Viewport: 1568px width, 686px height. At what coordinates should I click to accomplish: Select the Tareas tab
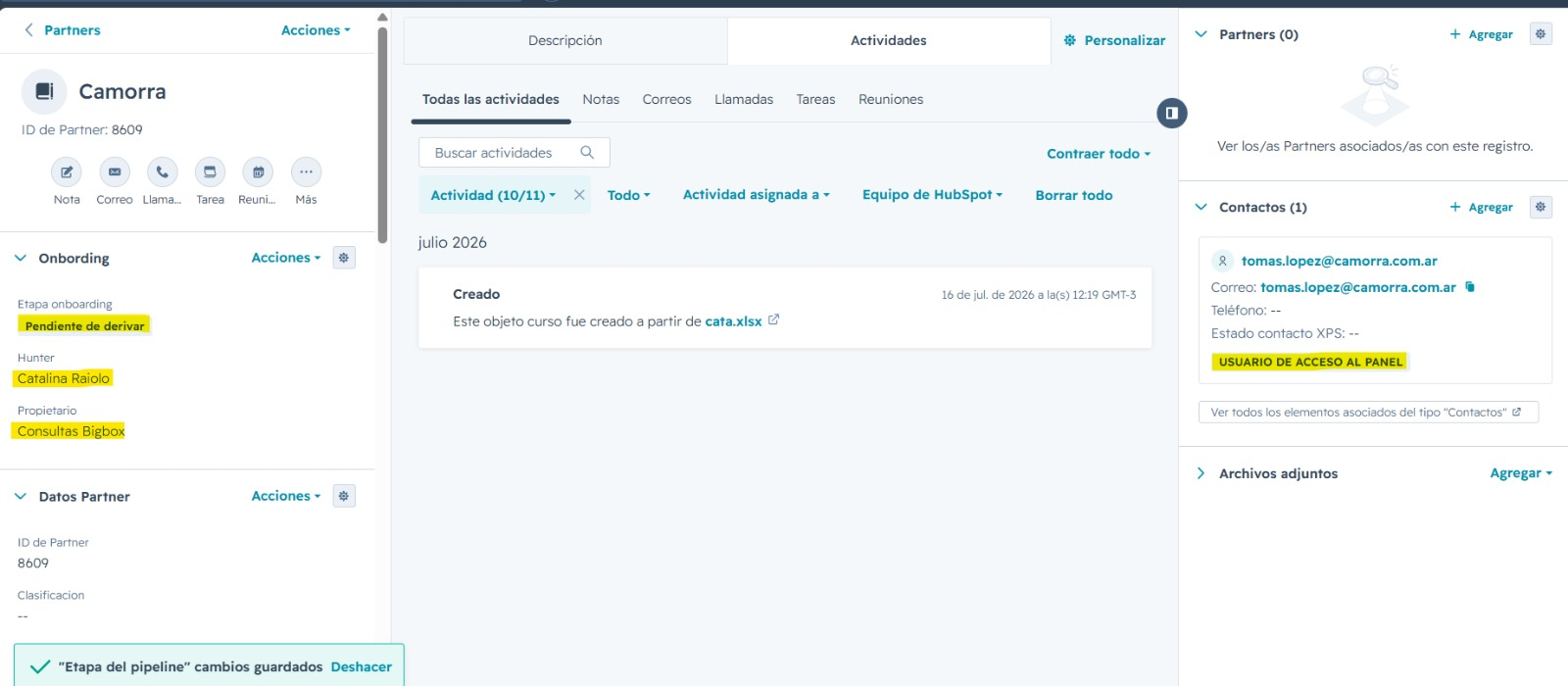tap(815, 99)
